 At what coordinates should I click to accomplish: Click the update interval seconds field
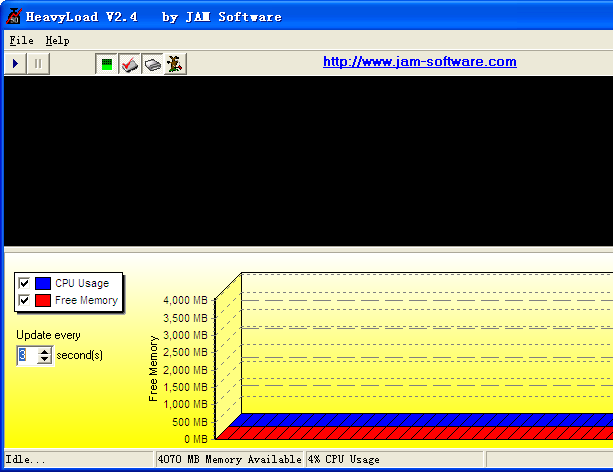pos(25,355)
